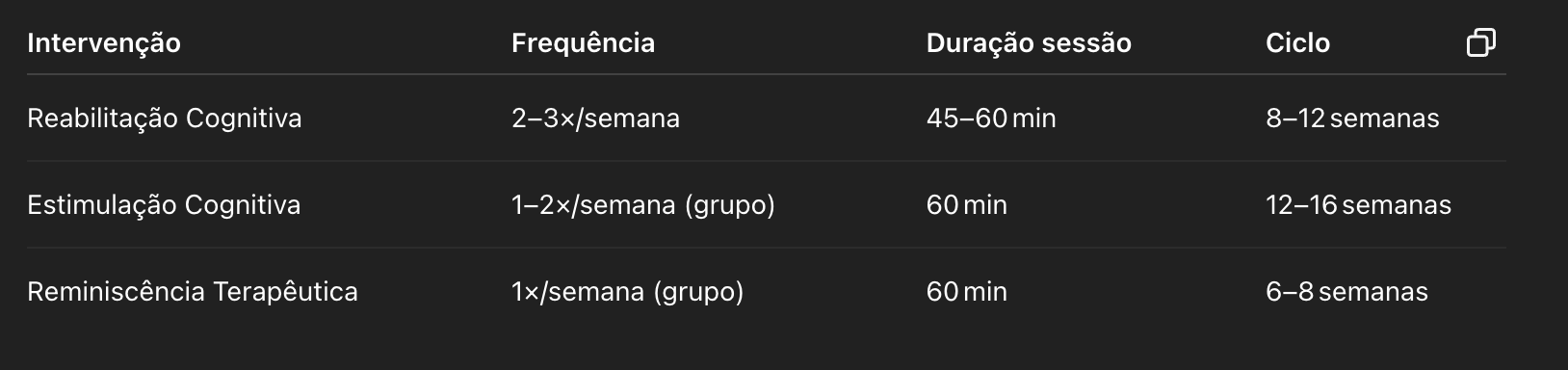Click the 6–8 semanas cycle cell
Viewport: 1568px width, 370px height.
point(1346,292)
